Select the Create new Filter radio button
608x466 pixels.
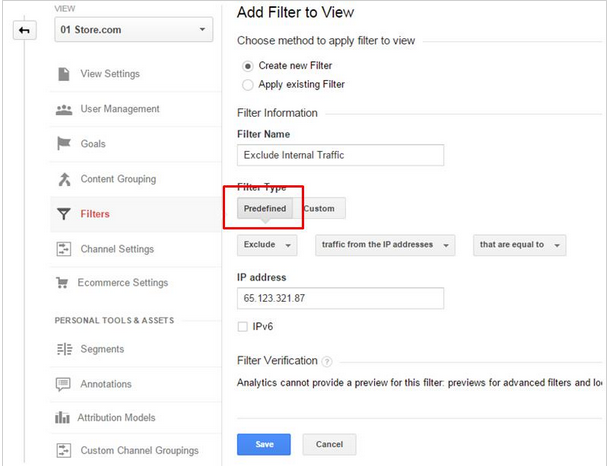[248, 66]
